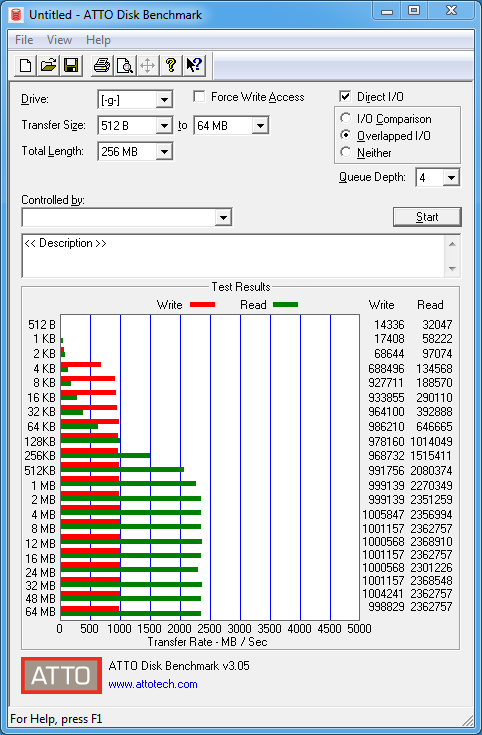Click the window resize grip corner
Viewport: 482px width, 735px height.
[x=467, y=720]
